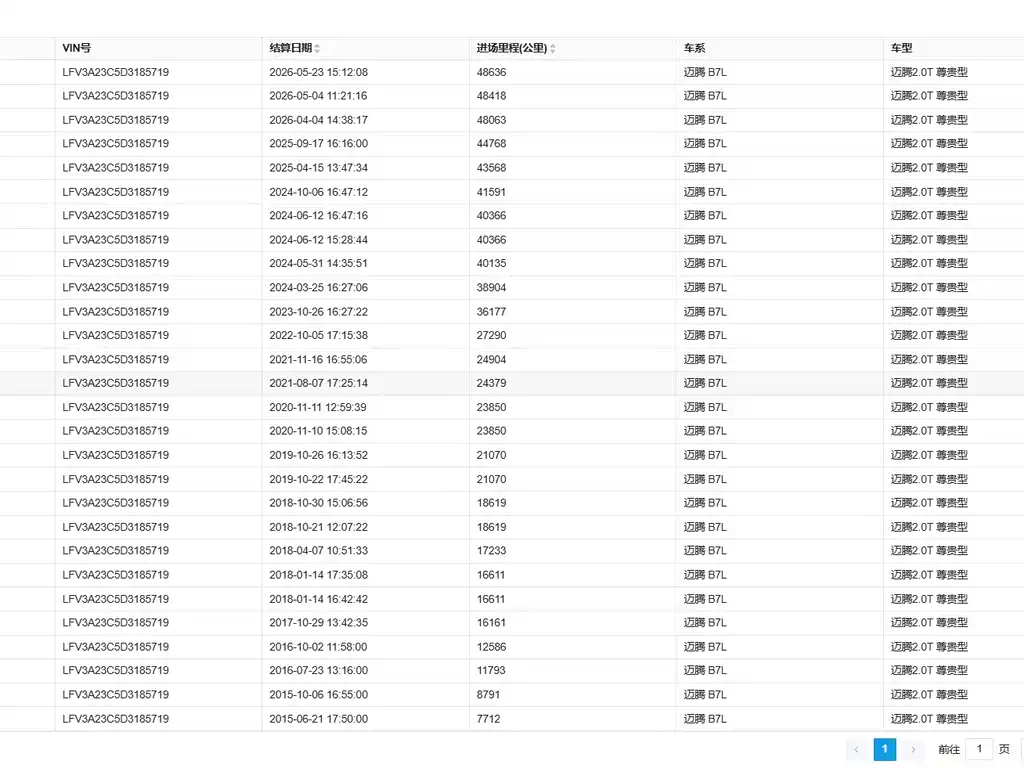Select date cell 2018-10-30 15:06:56
Viewport: 1024px width, 768px height.
click(319, 503)
